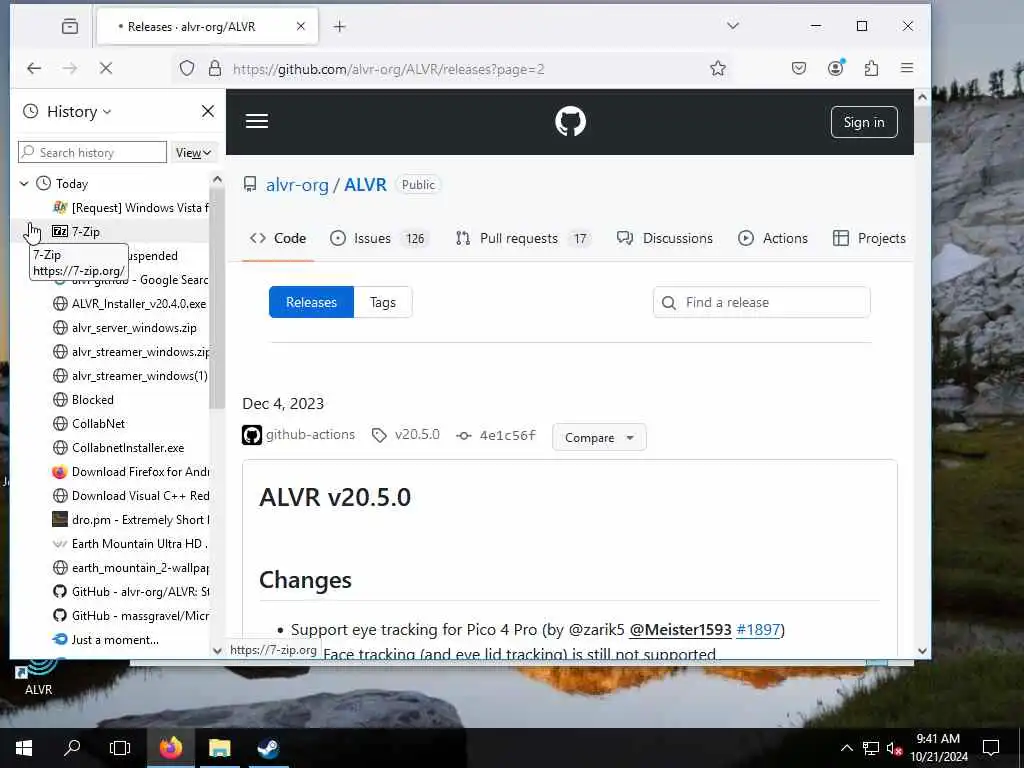Open CollabnetInstaller.exe history entry
Screen dimensions: 1024x768
pos(118,448)
